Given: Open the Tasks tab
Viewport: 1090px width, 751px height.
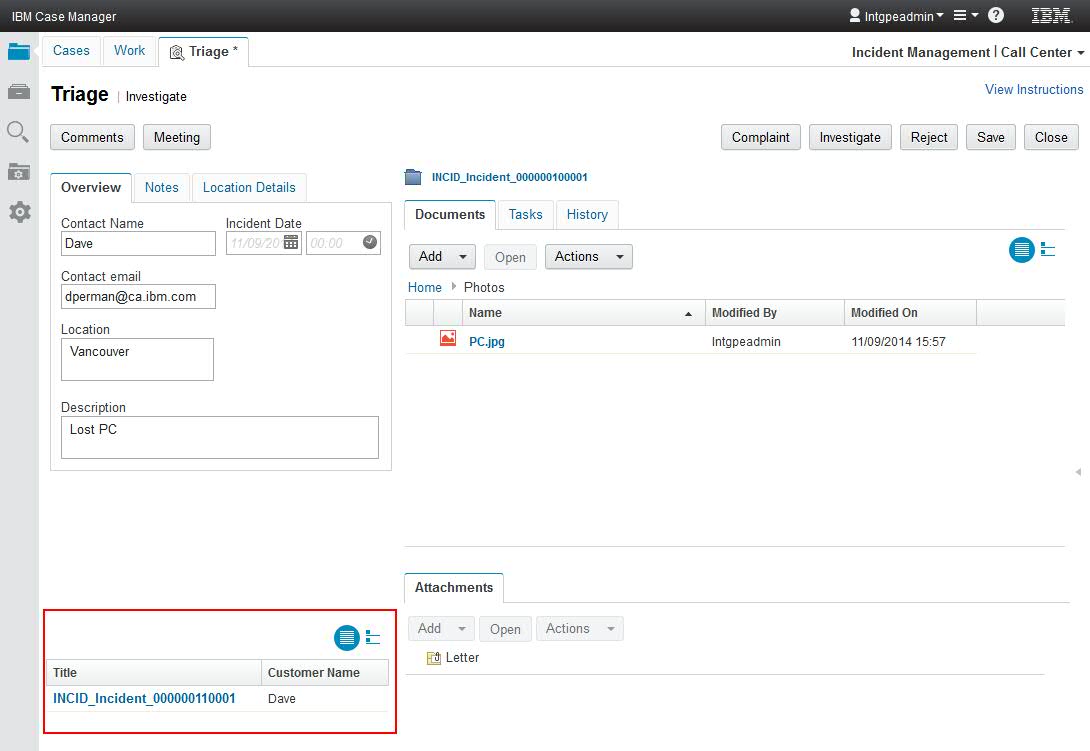Looking at the screenshot, I should (525, 214).
